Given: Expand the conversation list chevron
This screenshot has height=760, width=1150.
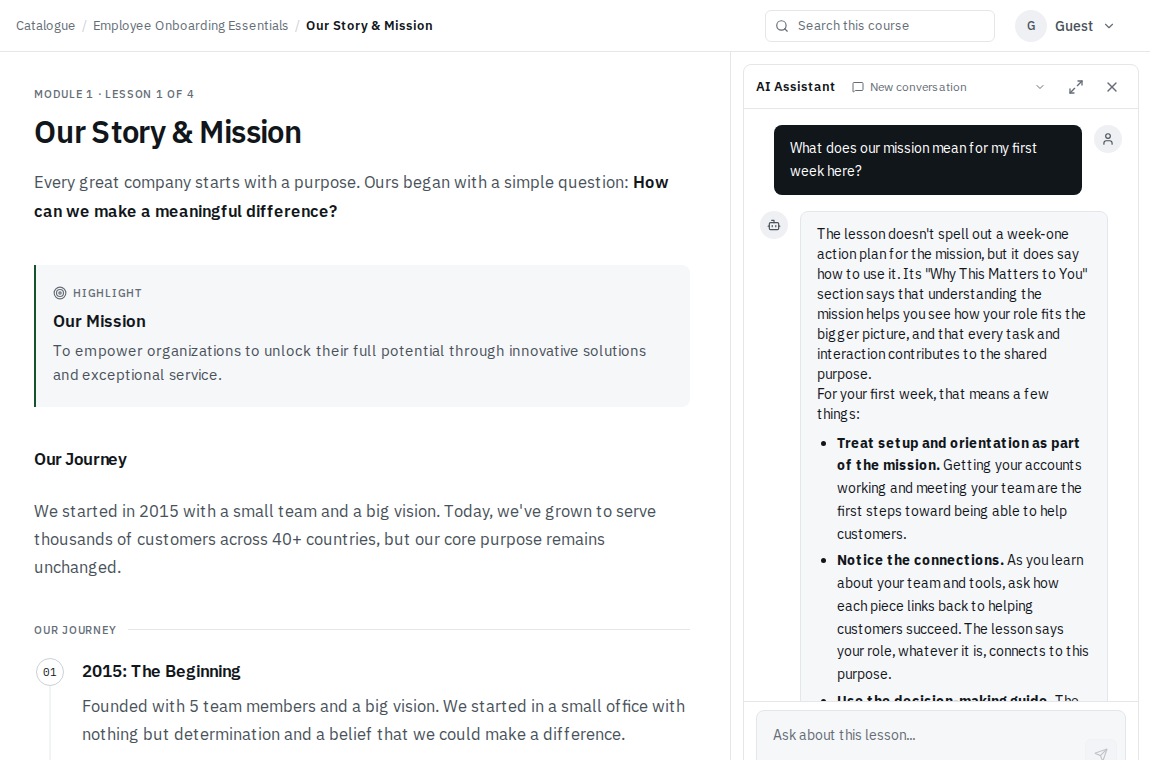Looking at the screenshot, I should click(1039, 87).
